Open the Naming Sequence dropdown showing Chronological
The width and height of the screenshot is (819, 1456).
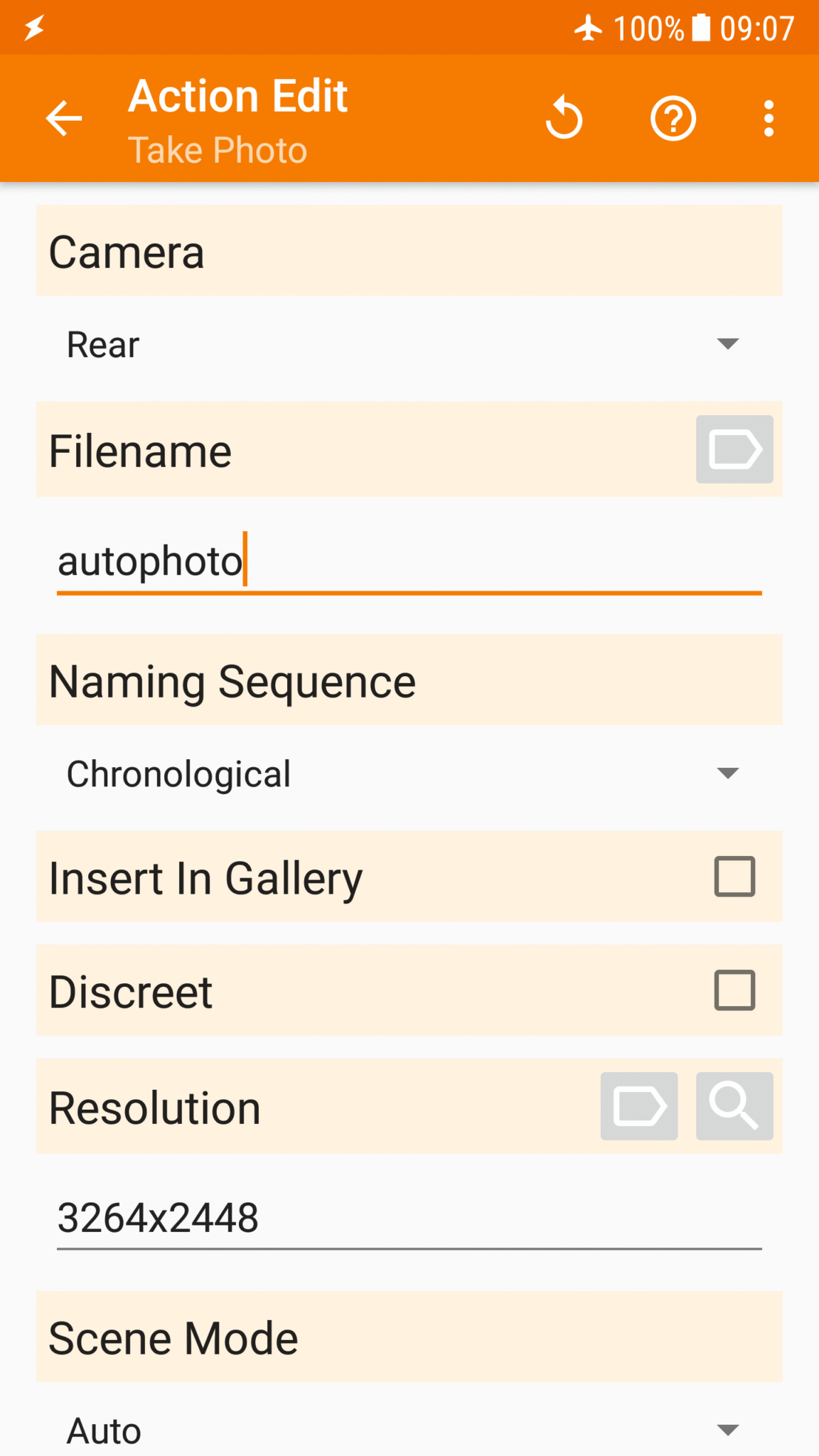tap(409, 773)
